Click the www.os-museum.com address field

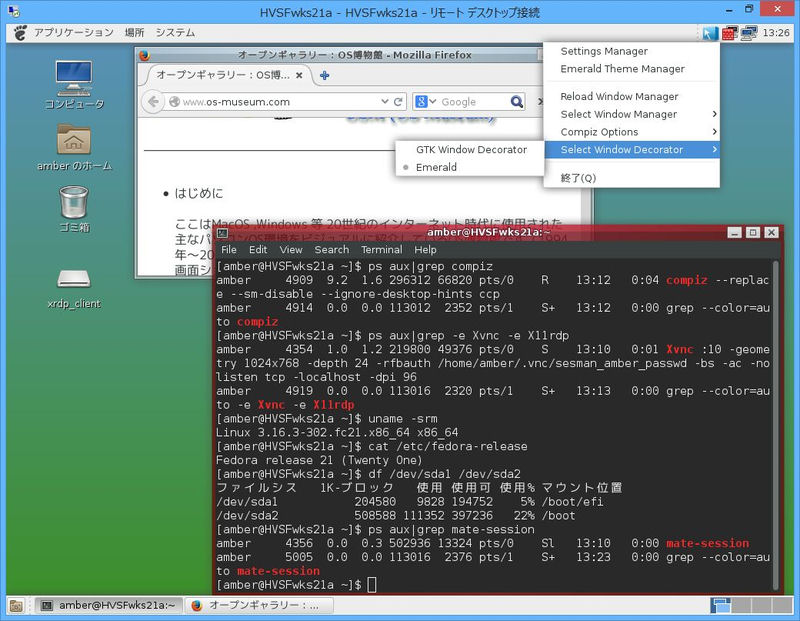click(278, 102)
